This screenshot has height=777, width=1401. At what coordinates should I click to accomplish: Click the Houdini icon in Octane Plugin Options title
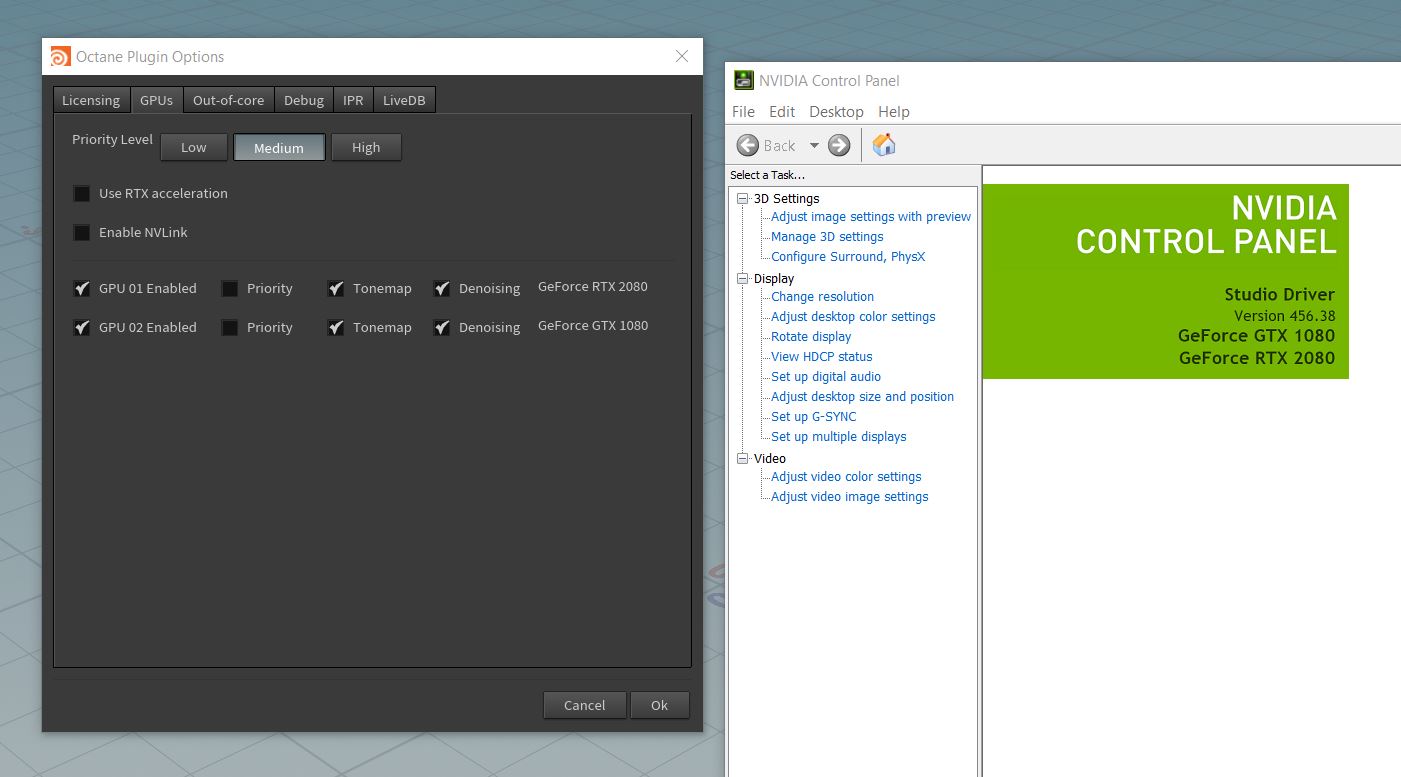60,57
